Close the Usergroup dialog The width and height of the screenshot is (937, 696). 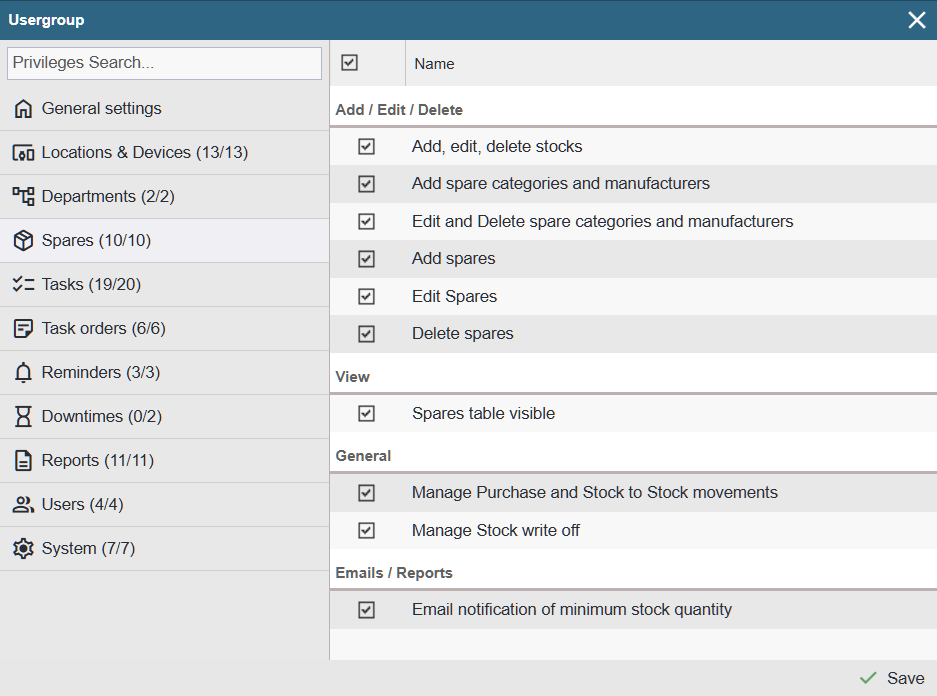point(916,20)
